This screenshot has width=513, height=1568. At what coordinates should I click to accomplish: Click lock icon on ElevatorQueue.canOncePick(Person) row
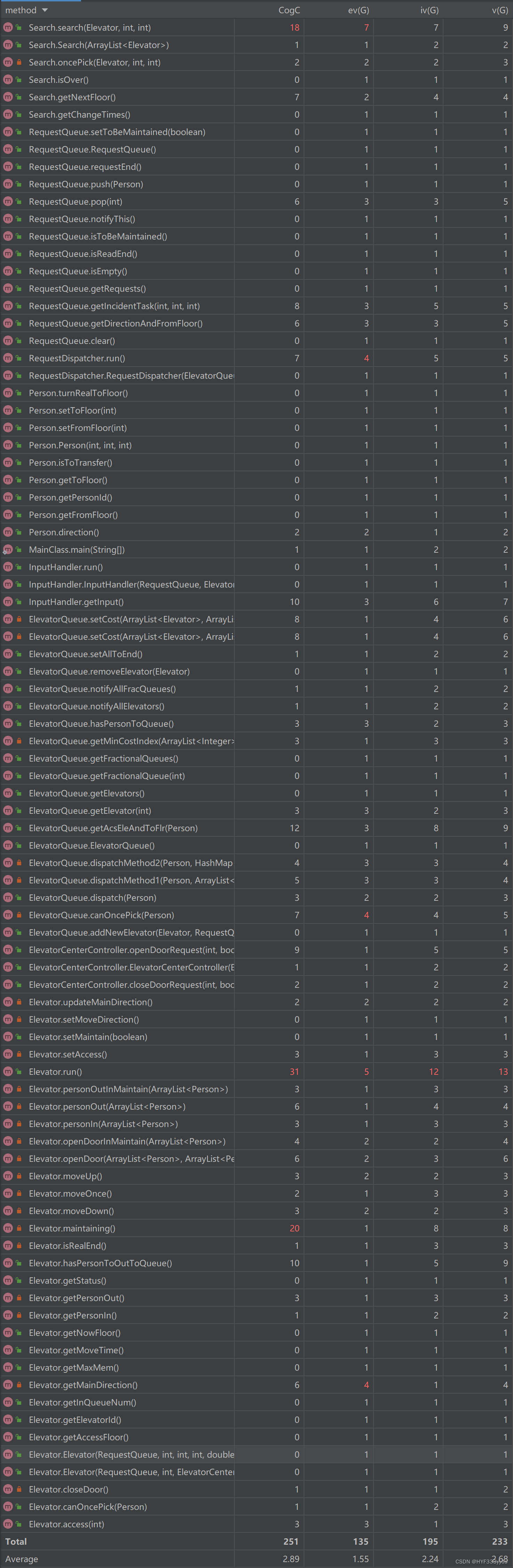point(19,915)
